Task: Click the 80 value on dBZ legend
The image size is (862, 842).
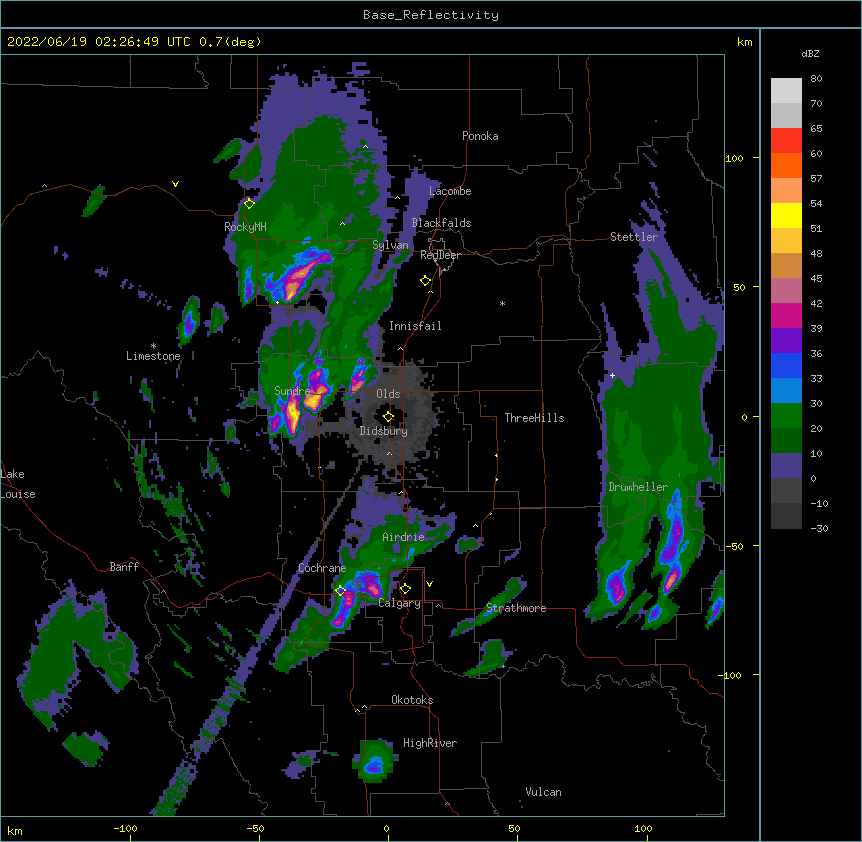Action: [x=816, y=79]
